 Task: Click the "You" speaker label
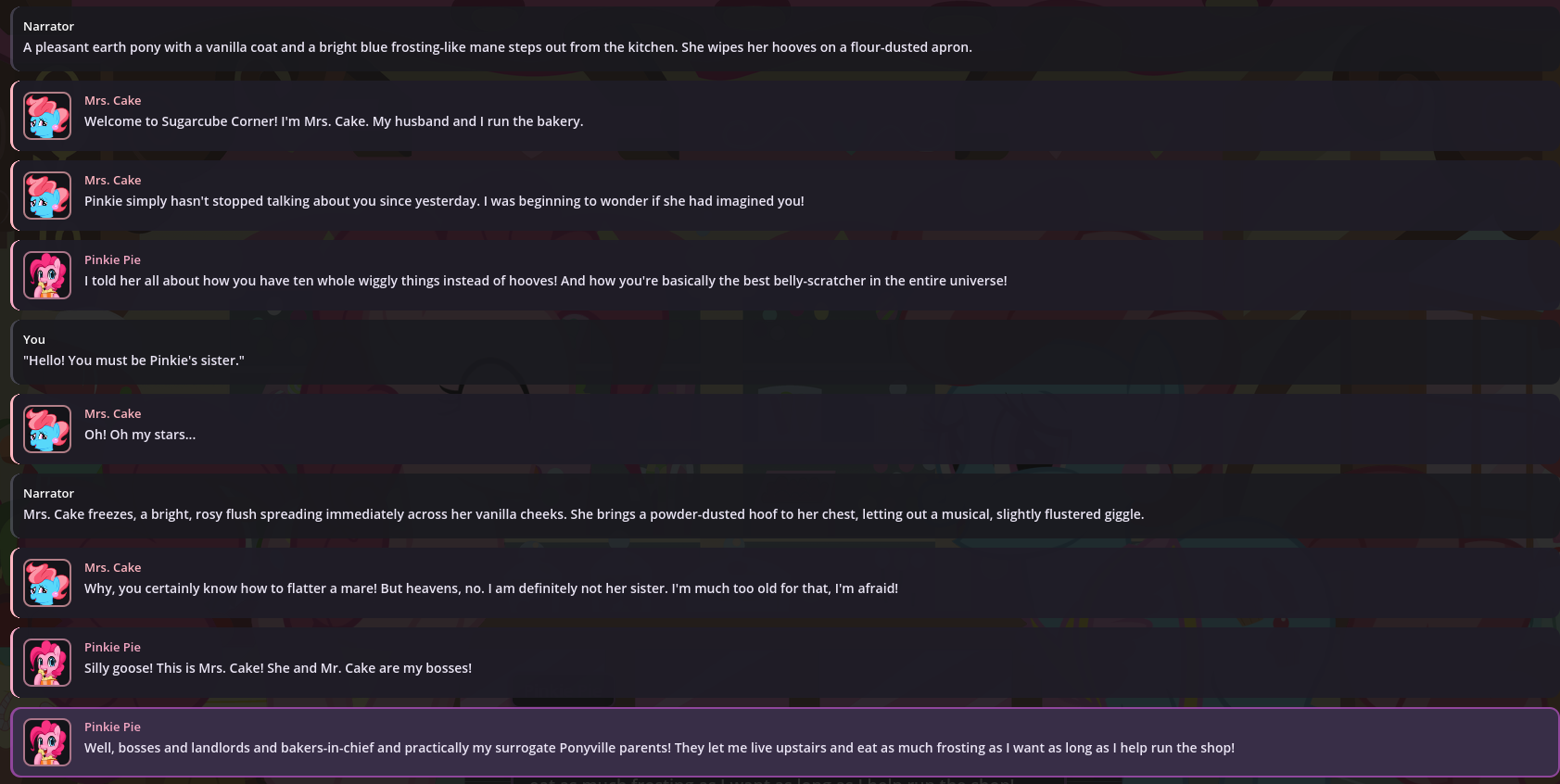[x=34, y=340]
